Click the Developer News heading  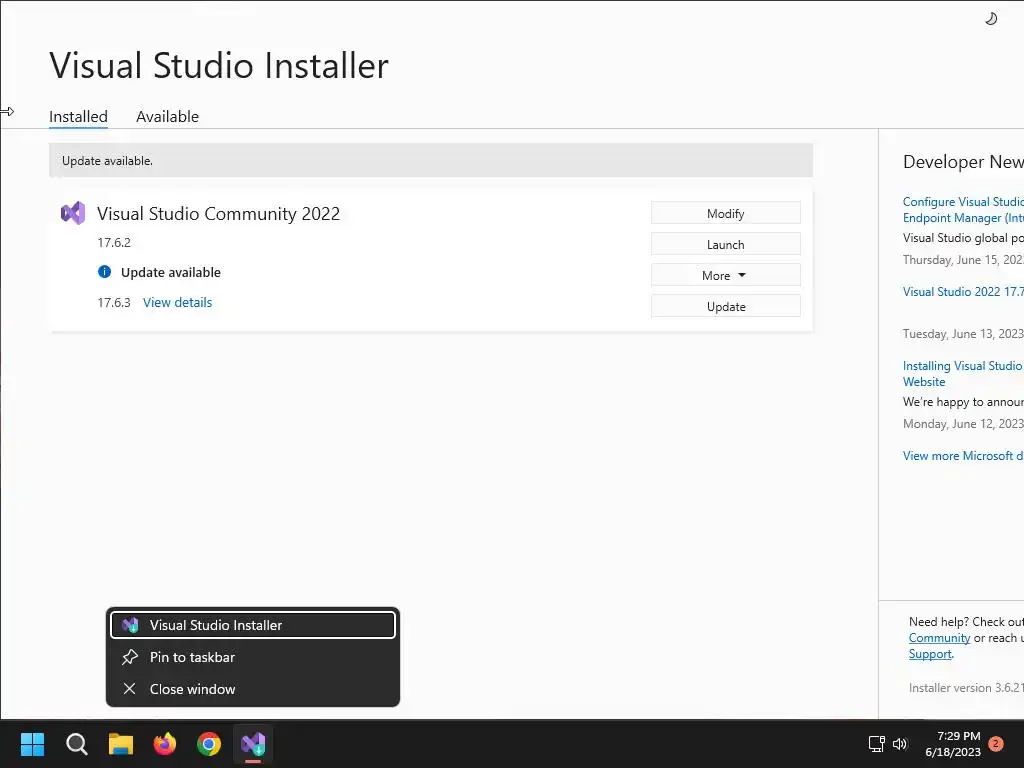(x=963, y=162)
